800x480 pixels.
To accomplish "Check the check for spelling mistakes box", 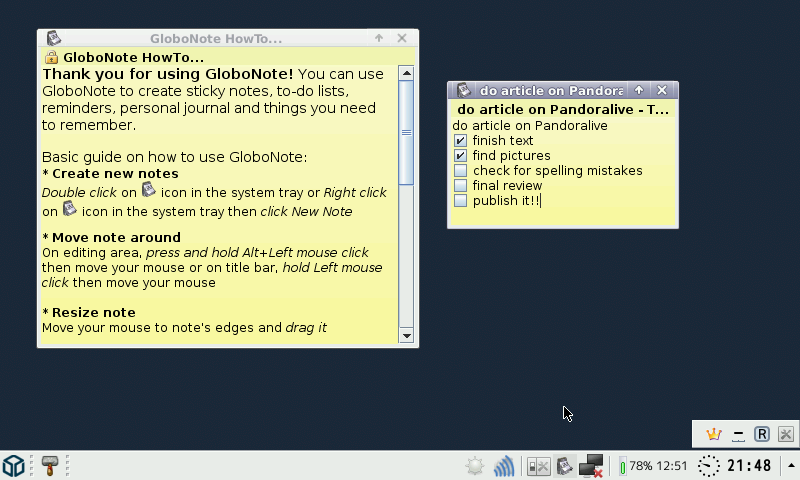I will point(460,170).
